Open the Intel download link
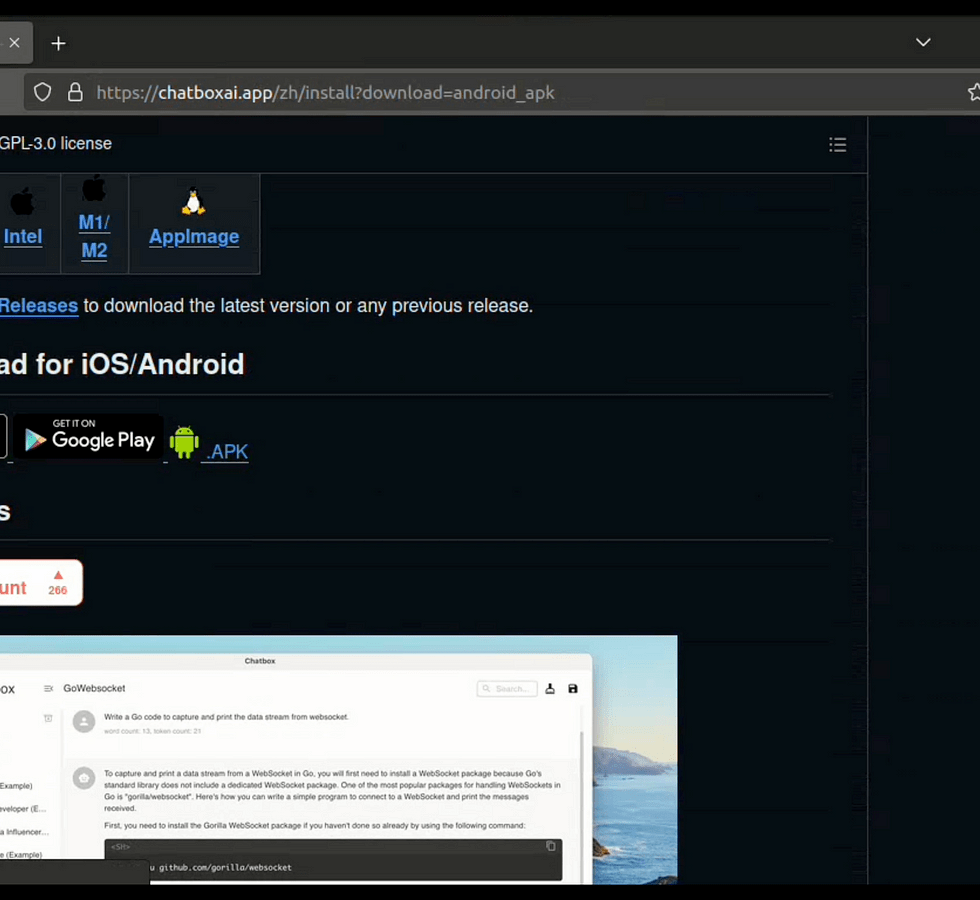Screen dimensions: 980x900 click(23, 237)
